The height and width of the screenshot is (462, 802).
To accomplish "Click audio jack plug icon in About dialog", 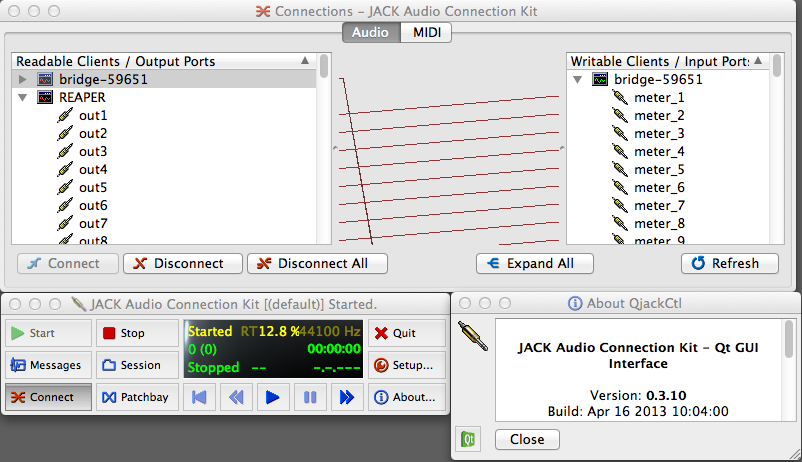I will pos(473,336).
